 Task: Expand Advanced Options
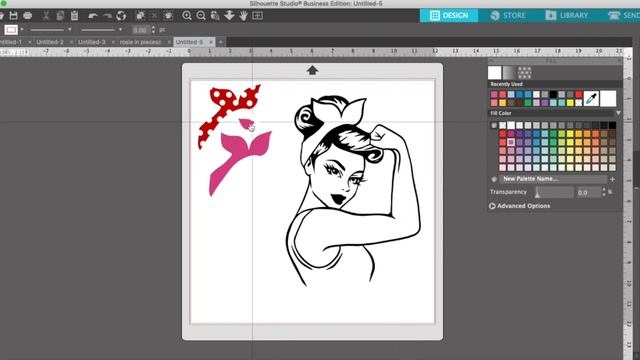click(520, 206)
